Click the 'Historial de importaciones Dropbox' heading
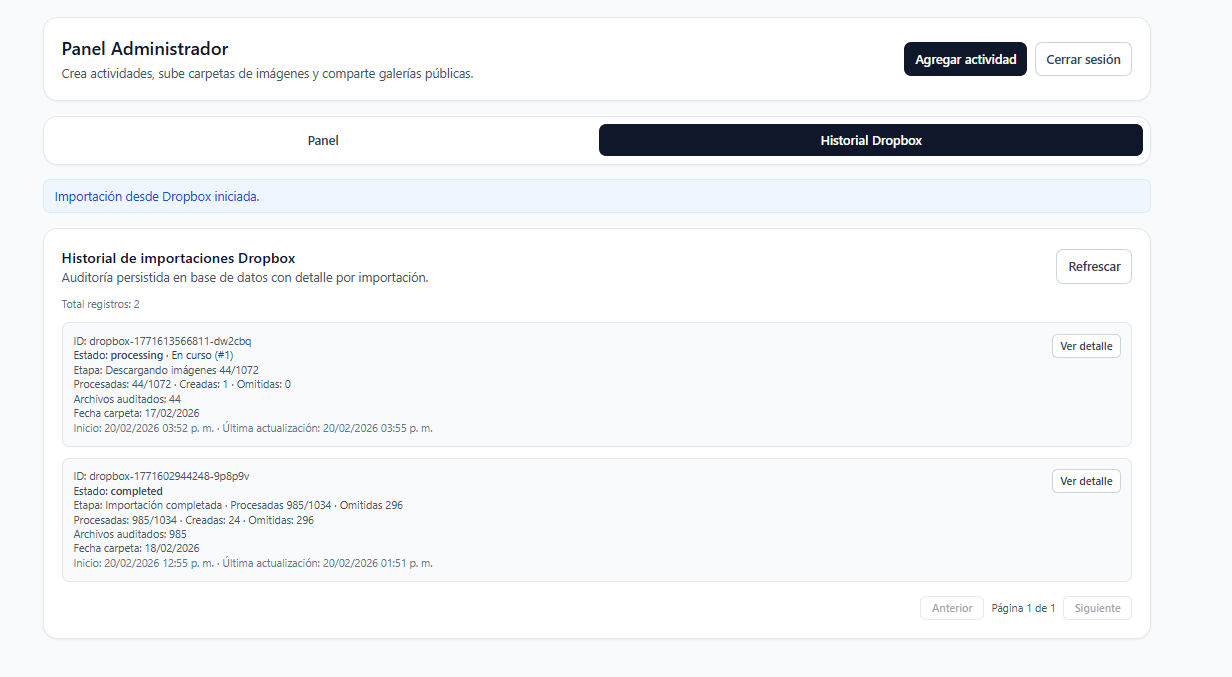Viewport: 1232px width, 677px height. click(x=178, y=258)
